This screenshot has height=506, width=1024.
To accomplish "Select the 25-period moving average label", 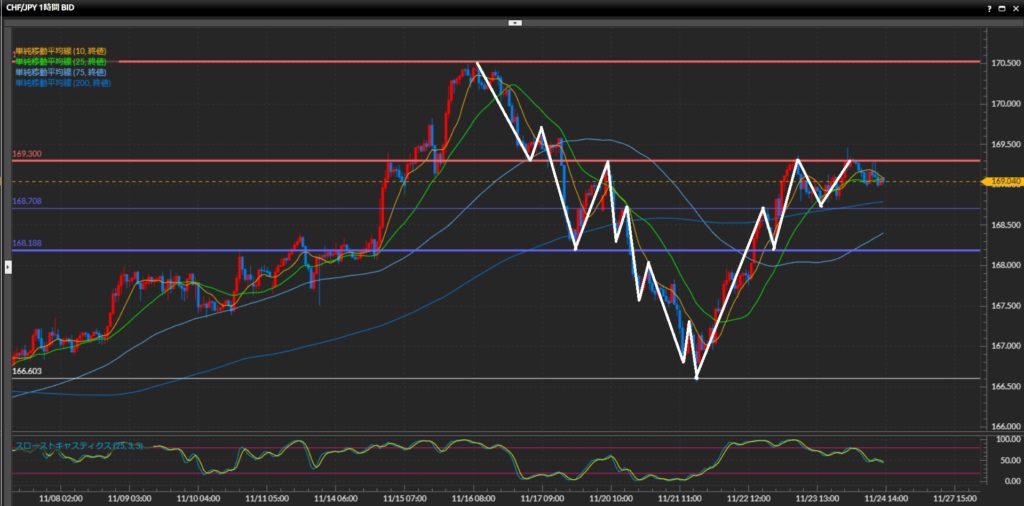I will [x=60, y=61].
